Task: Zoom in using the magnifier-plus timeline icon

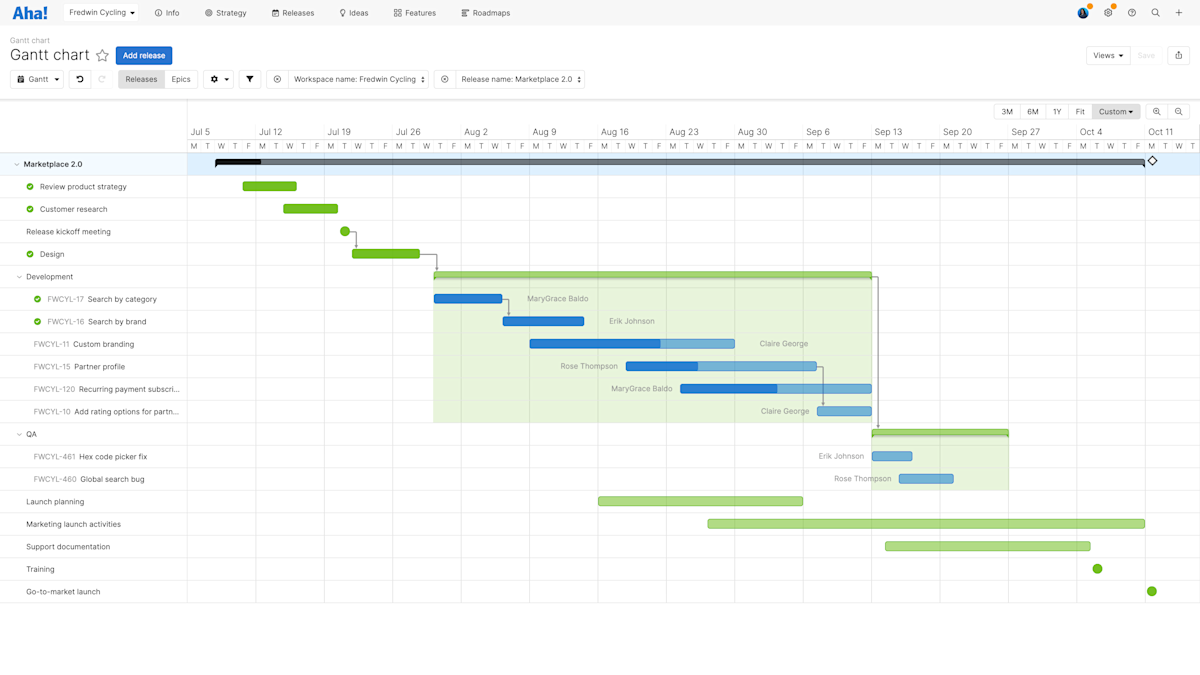Action: click(1156, 111)
